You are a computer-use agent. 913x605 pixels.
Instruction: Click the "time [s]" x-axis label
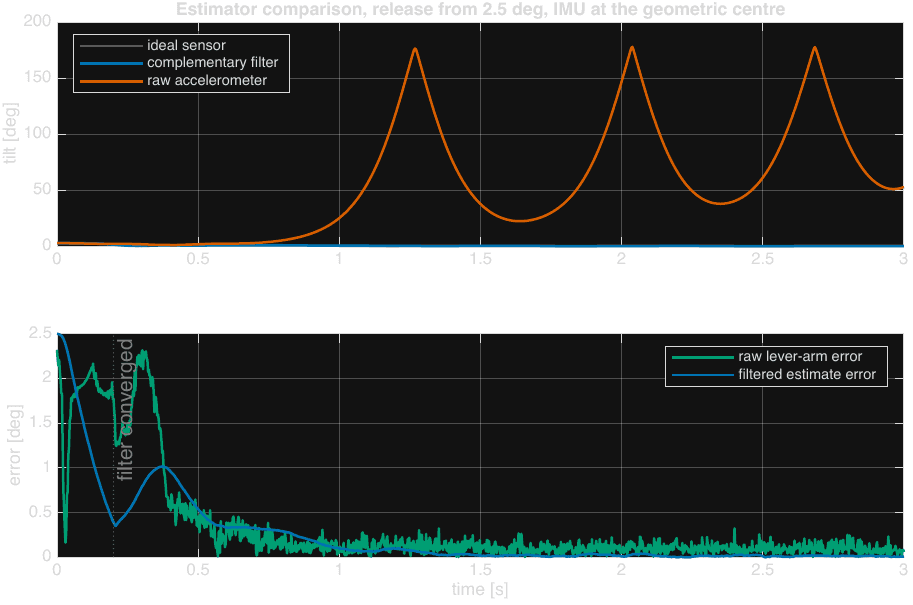480,589
